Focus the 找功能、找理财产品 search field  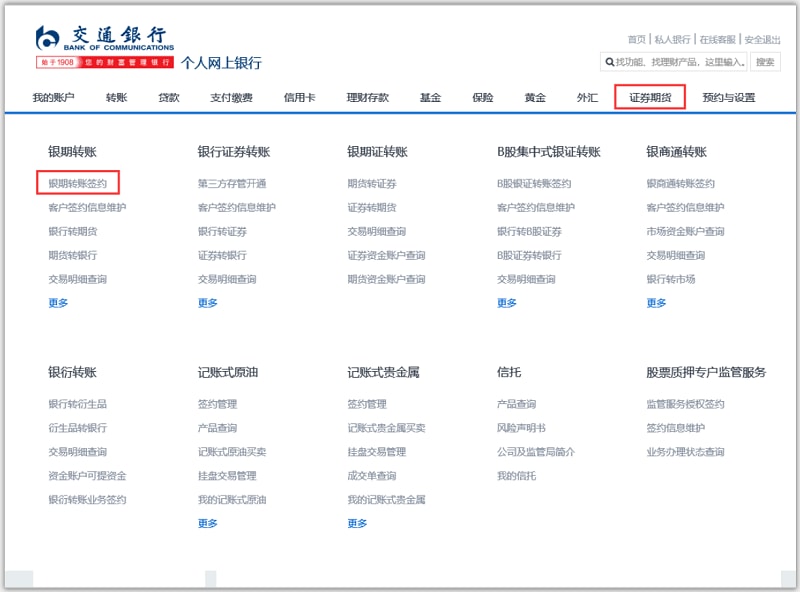click(x=680, y=62)
